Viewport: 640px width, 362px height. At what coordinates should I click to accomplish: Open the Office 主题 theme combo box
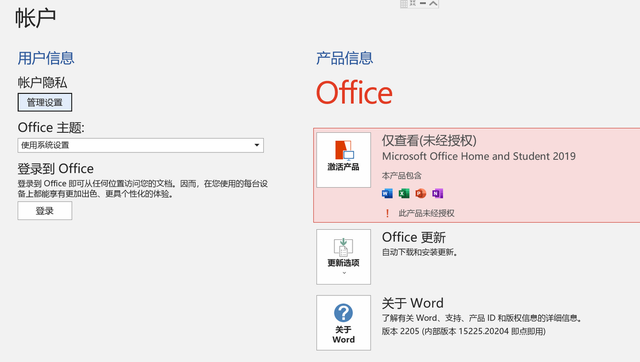tap(140, 145)
